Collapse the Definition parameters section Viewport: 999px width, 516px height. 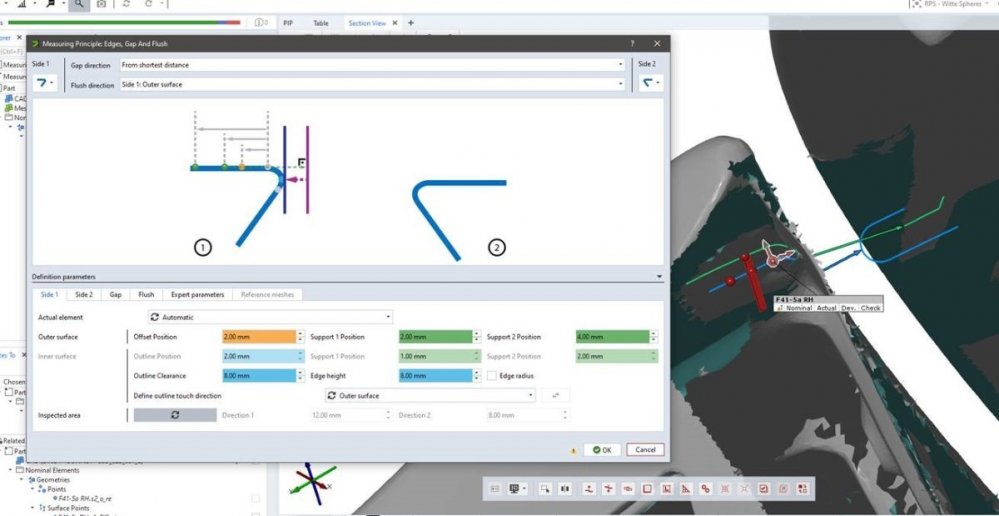tap(658, 276)
